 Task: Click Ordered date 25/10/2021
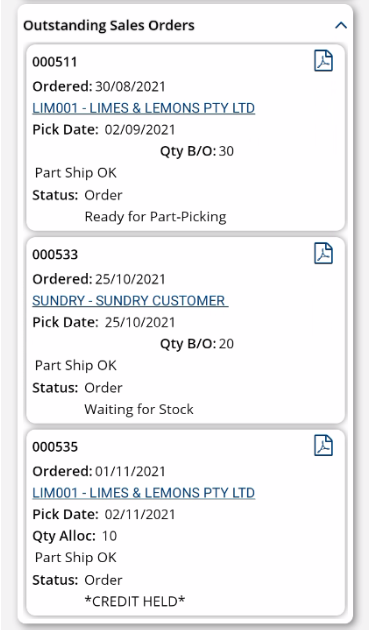(x=130, y=279)
